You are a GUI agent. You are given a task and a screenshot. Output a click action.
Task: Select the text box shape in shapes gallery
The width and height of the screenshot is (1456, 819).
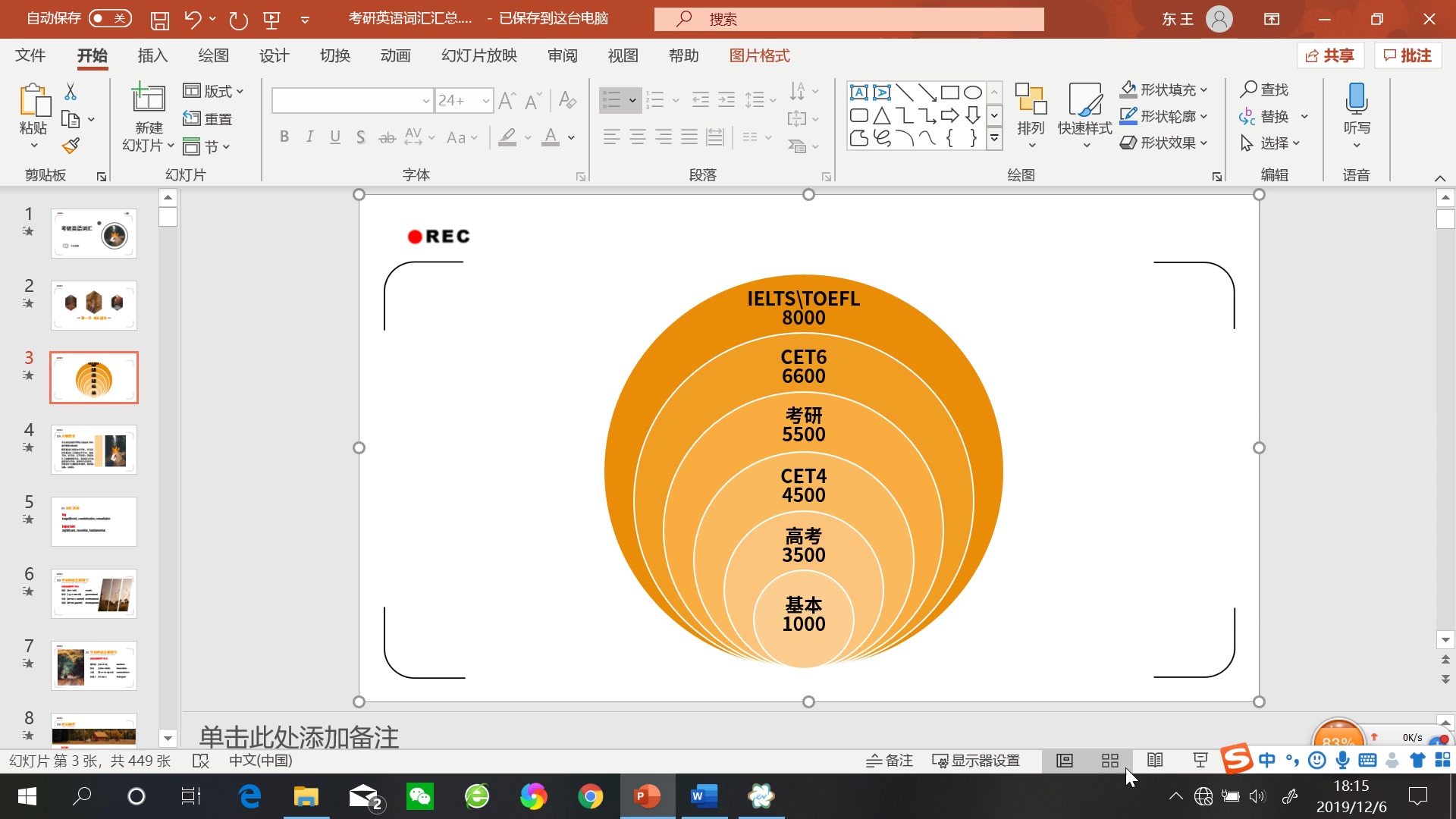[x=858, y=93]
